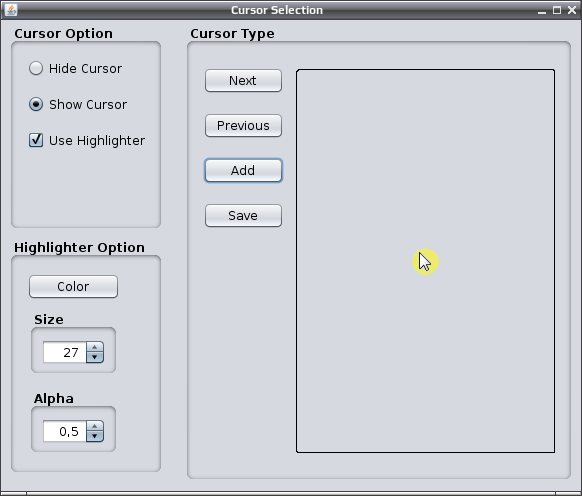Close the Cursor Selection window
Viewport: 582px width, 496px height.
click(x=572, y=10)
